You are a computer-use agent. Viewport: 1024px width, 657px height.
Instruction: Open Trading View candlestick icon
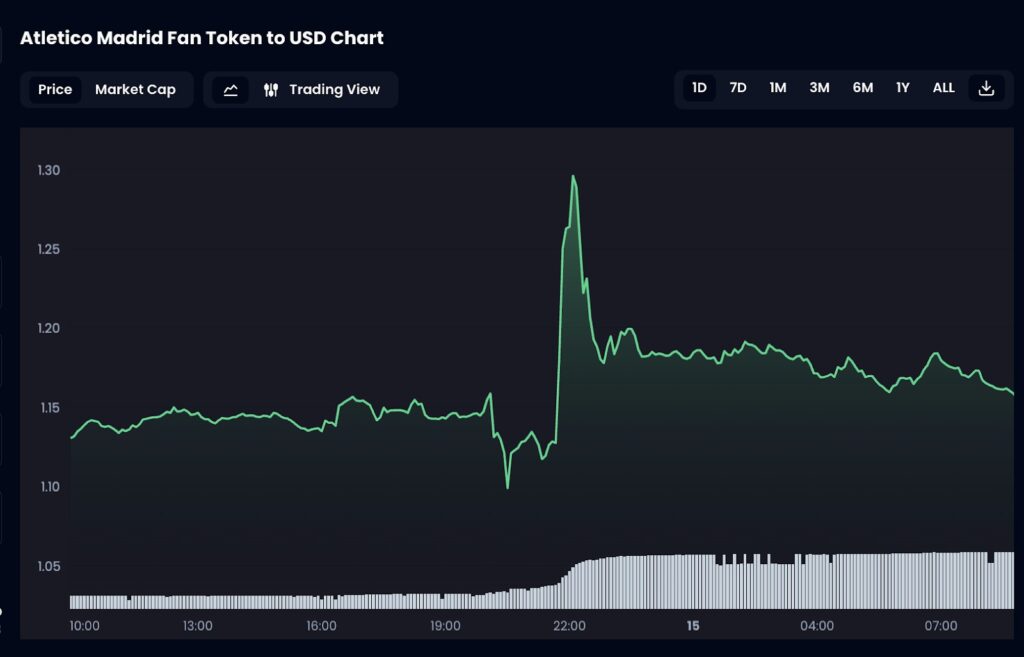[271, 90]
